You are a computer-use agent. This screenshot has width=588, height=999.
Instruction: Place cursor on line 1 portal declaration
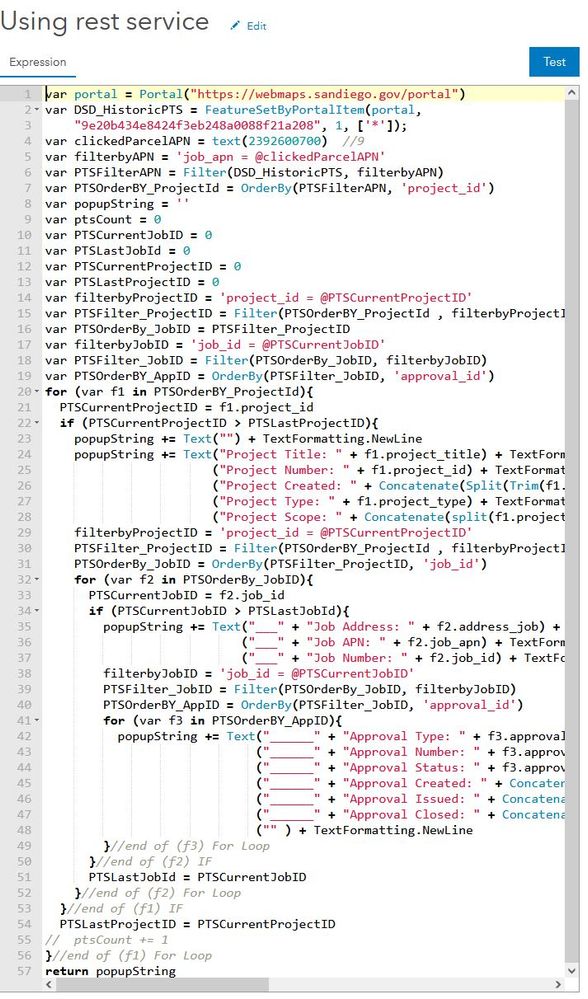coord(255,94)
